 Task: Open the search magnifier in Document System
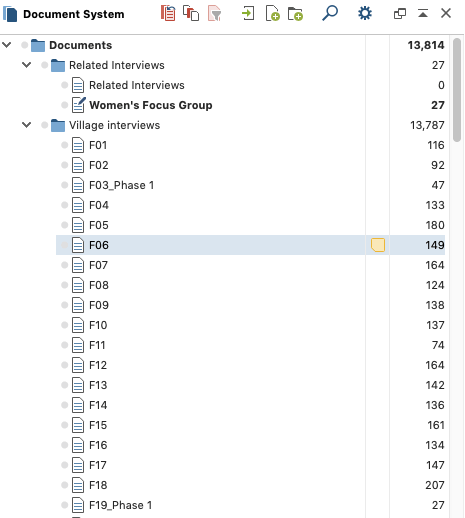pyautogui.click(x=330, y=13)
